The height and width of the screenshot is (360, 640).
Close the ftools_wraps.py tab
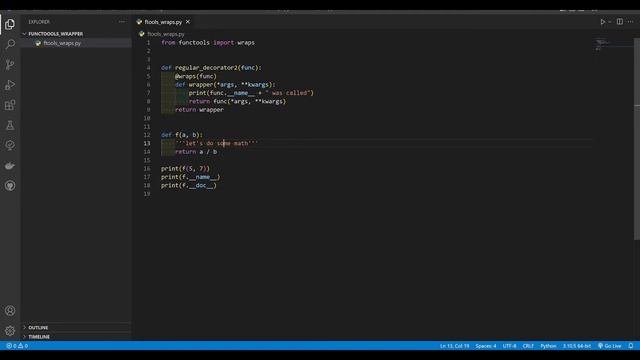point(188,22)
